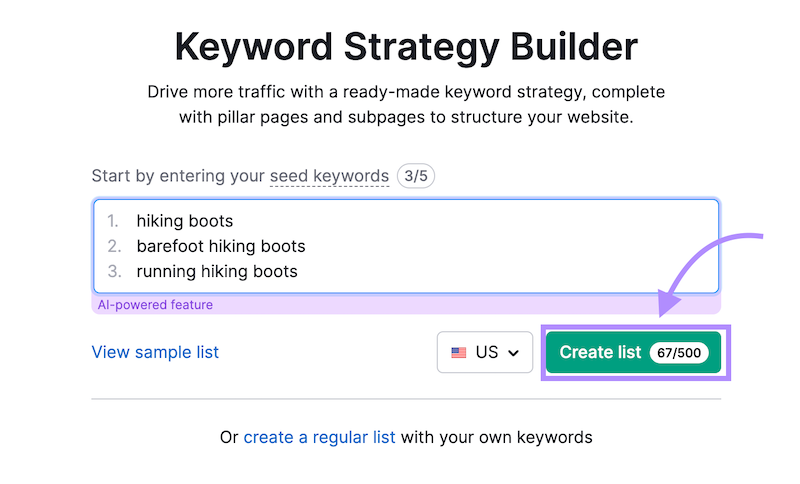Viewport: 800px width, 484px height.
Task: Select the "barefoot hiking boots" keyword line
Action: 221,246
